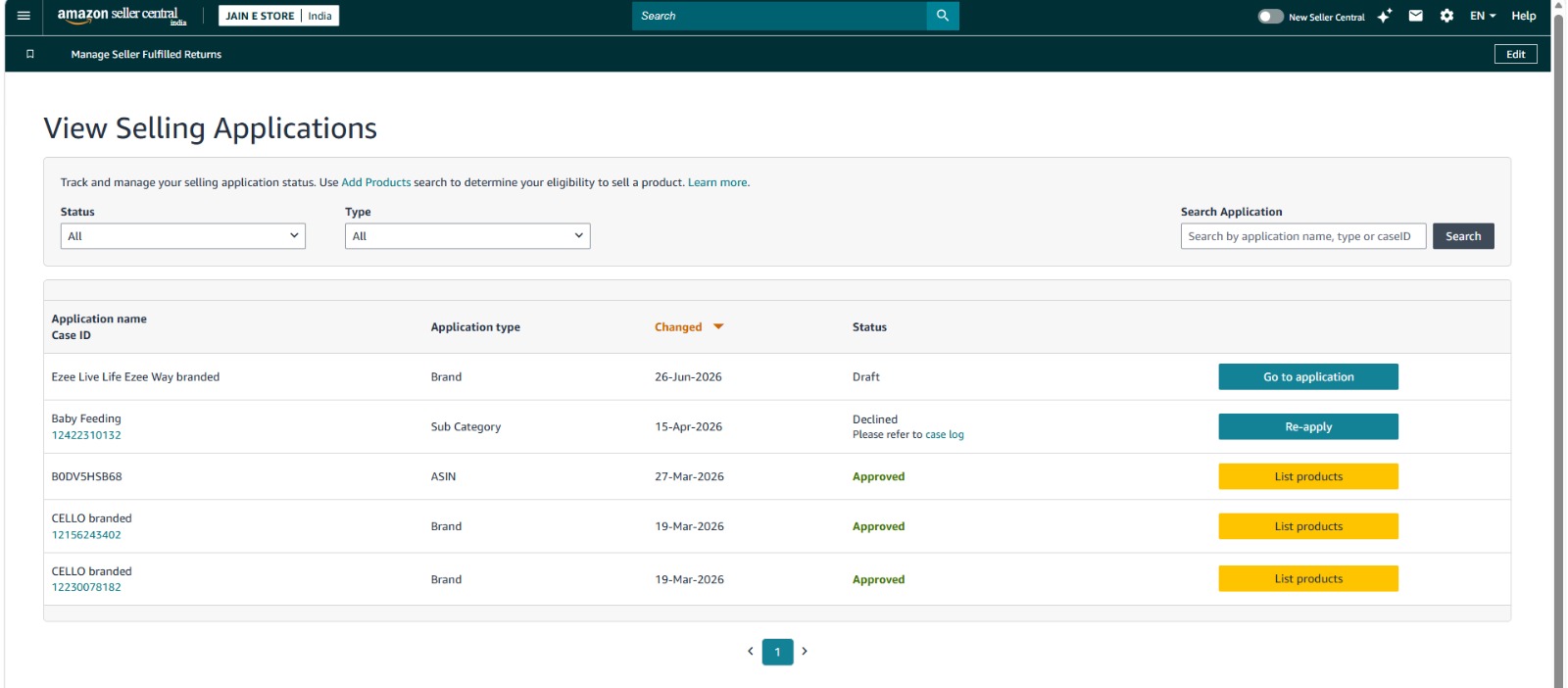Go to previous page arrow
This screenshot has width=1568, height=688.
point(751,651)
